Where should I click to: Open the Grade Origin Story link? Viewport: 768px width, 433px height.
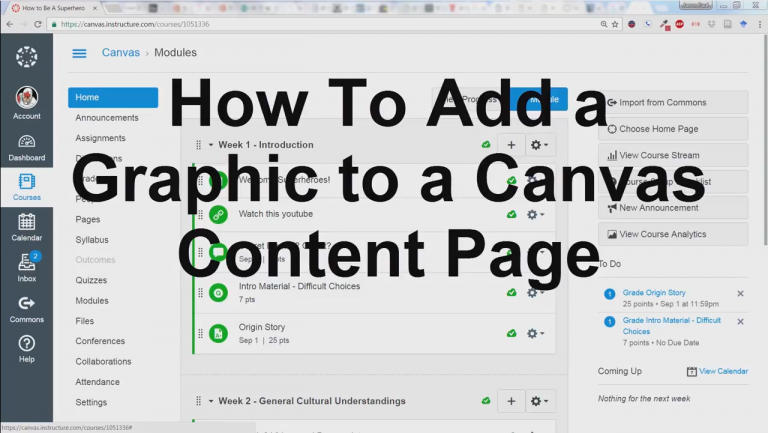(x=654, y=293)
